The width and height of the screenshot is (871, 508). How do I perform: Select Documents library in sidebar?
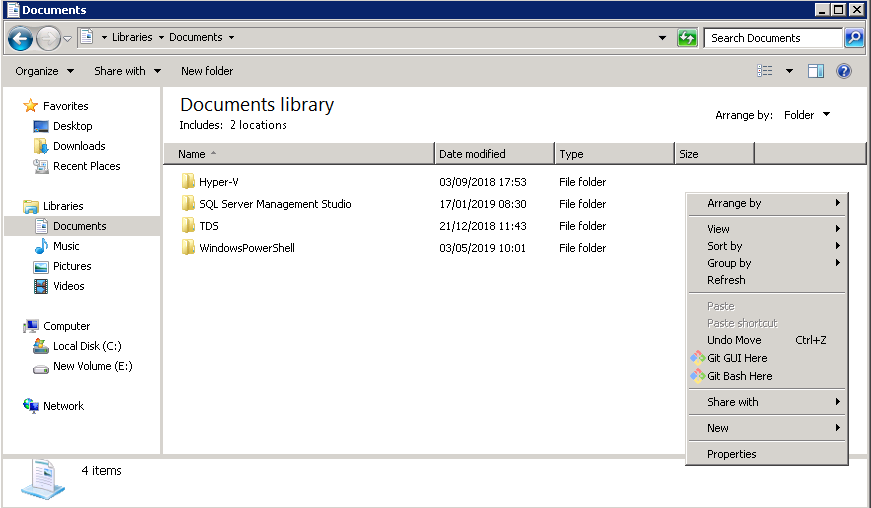point(79,226)
